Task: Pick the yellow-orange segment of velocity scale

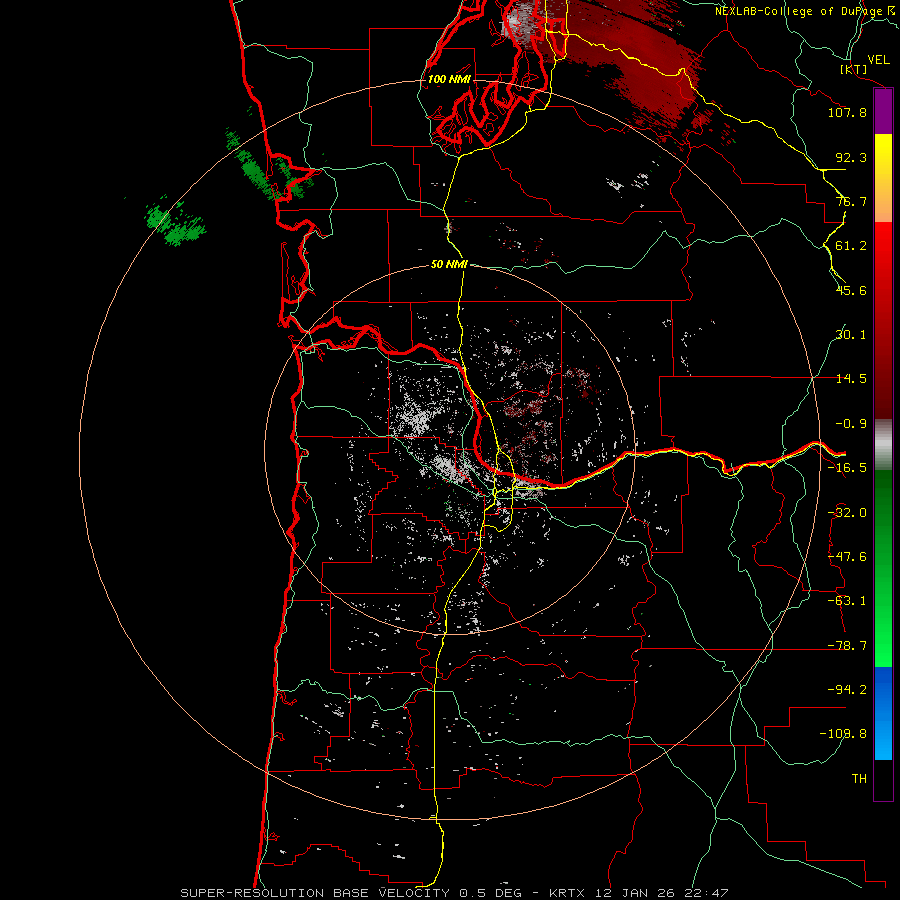Action: 883,178
